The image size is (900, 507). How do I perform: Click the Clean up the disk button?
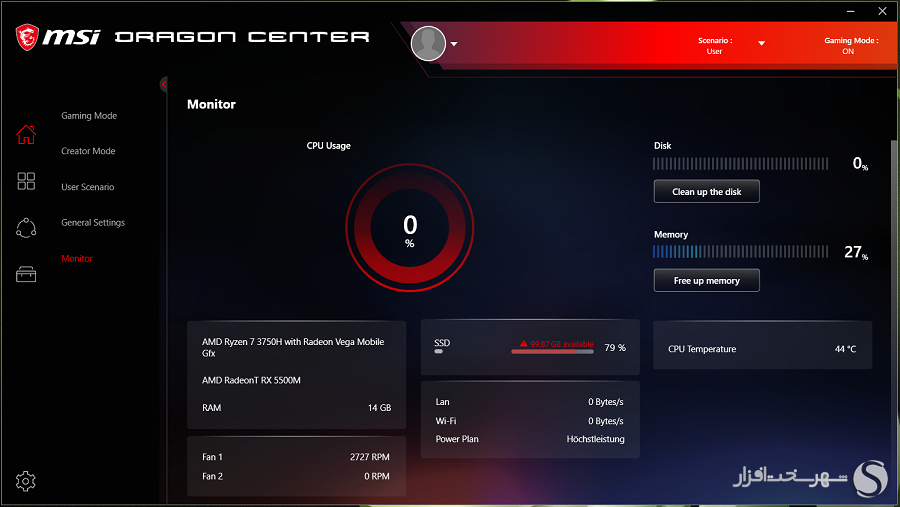click(707, 191)
